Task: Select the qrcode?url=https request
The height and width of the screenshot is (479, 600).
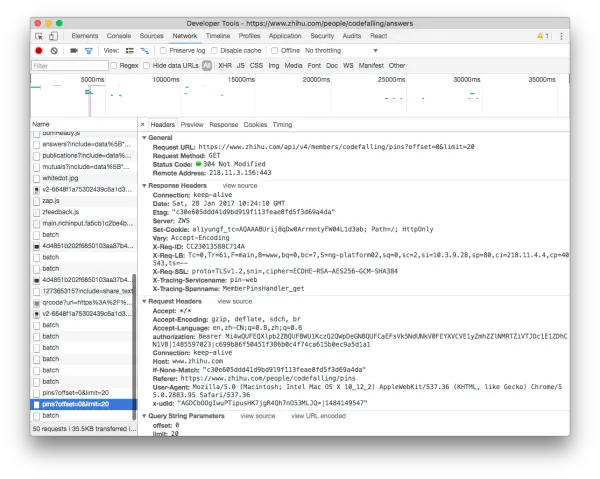Action: pyautogui.click(x=83, y=303)
